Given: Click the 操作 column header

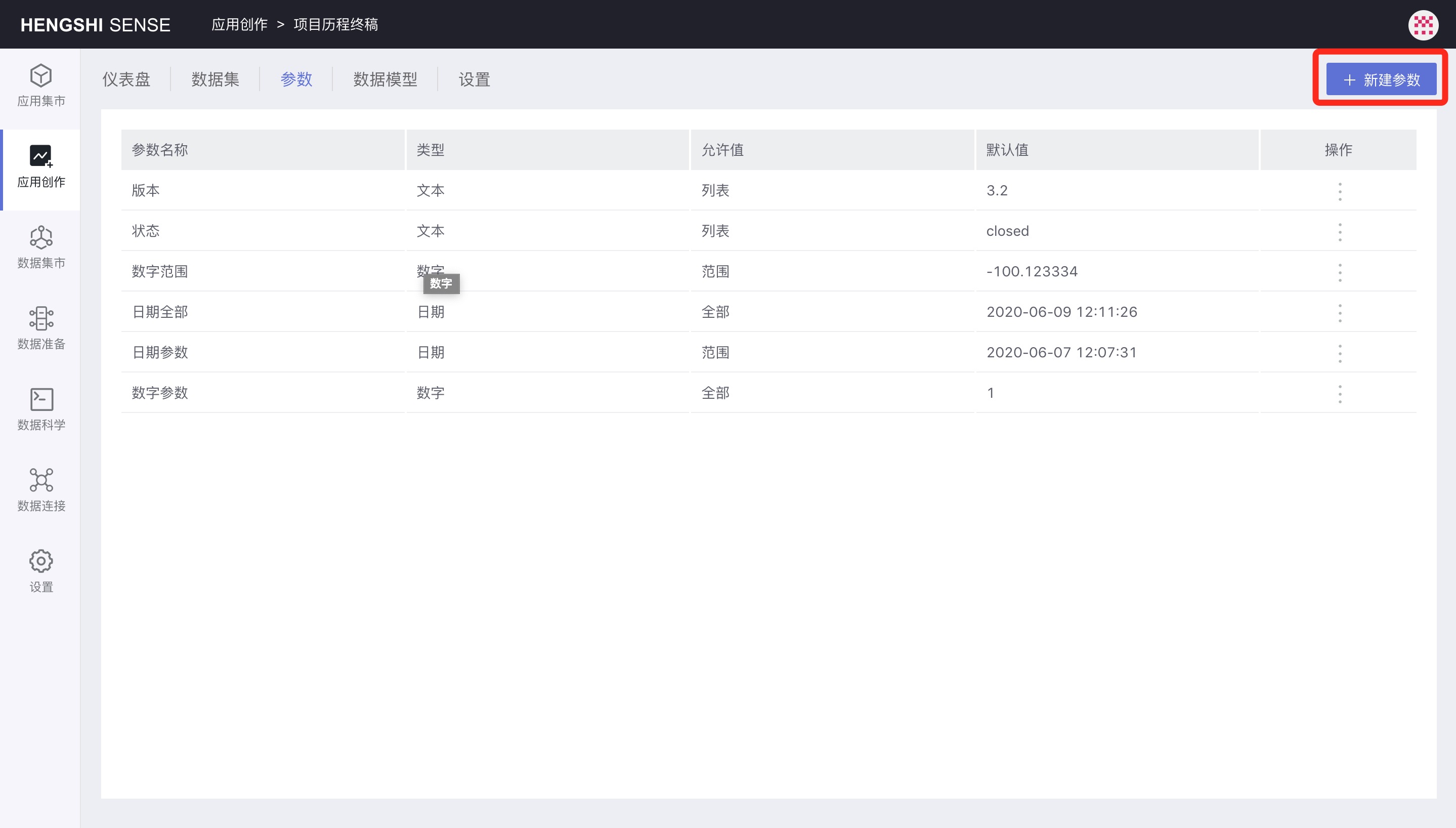Looking at the screenshot, I should coord(1338,150).
